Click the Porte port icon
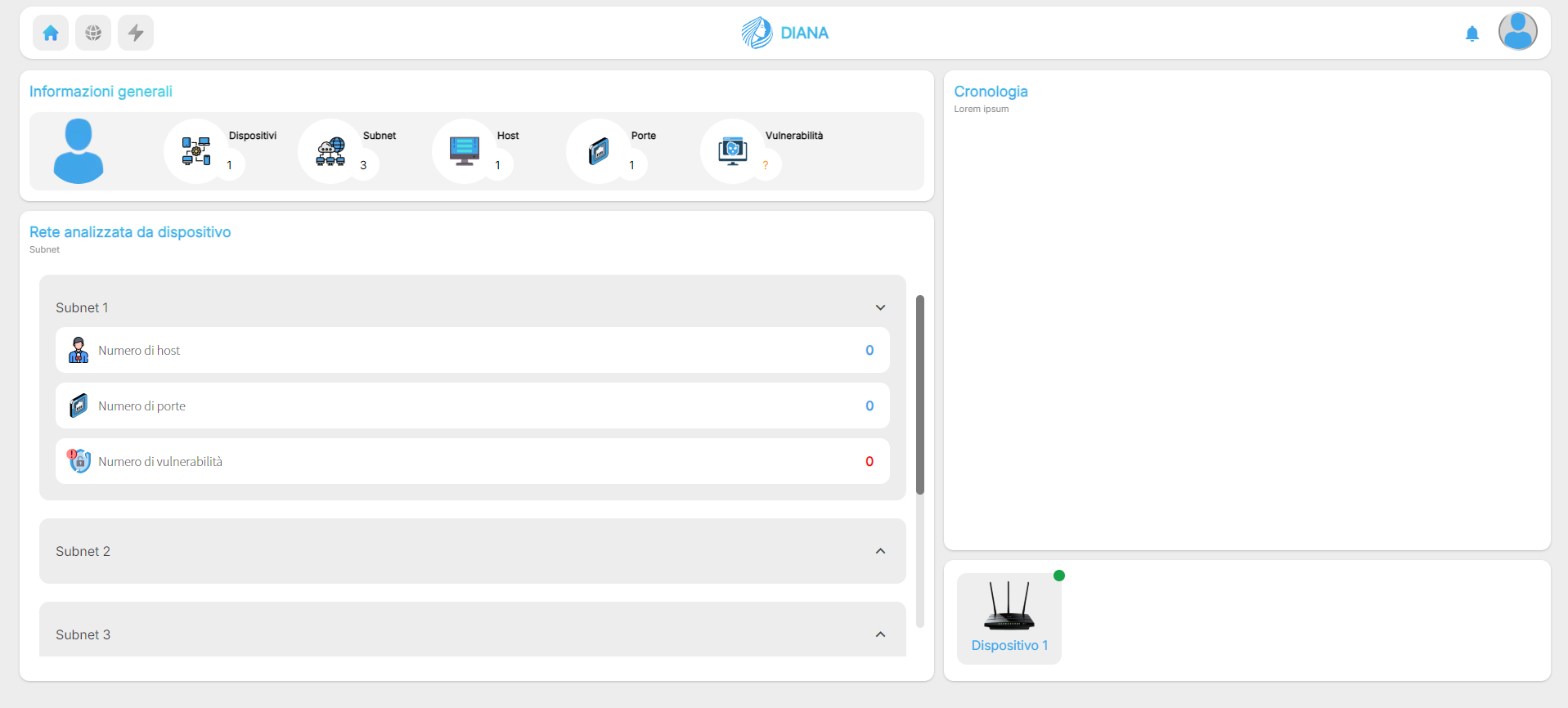The height and width of the screenshot is (708, 1568). [x=599, y=151]
